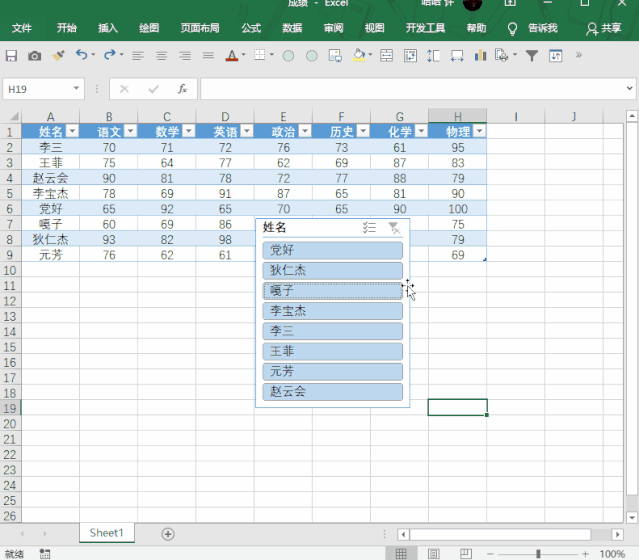The image size is (639, 560).
Task: Open the 页面布局 ribbon tab
Action: tap(200, 28)
